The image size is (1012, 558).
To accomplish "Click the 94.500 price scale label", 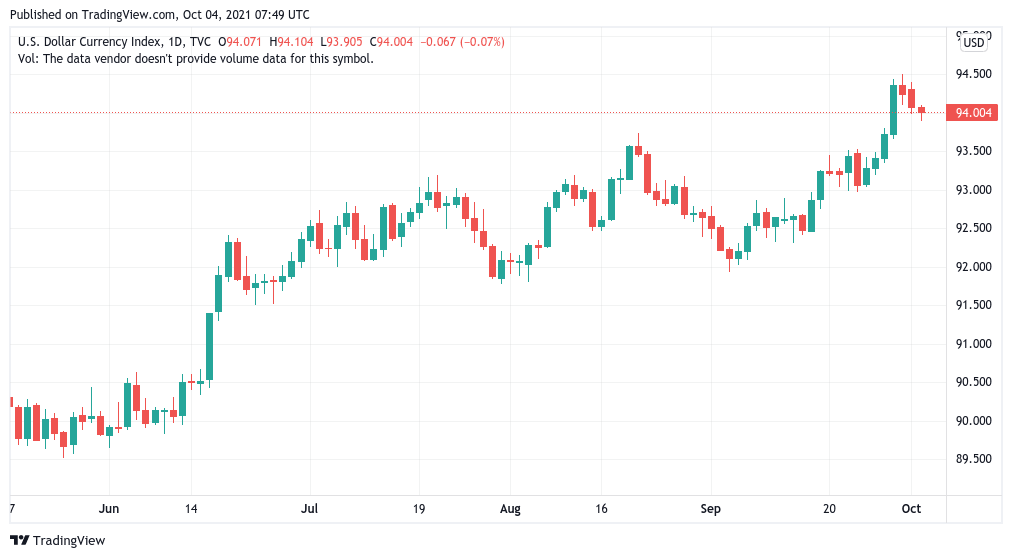I will point(973,74).
